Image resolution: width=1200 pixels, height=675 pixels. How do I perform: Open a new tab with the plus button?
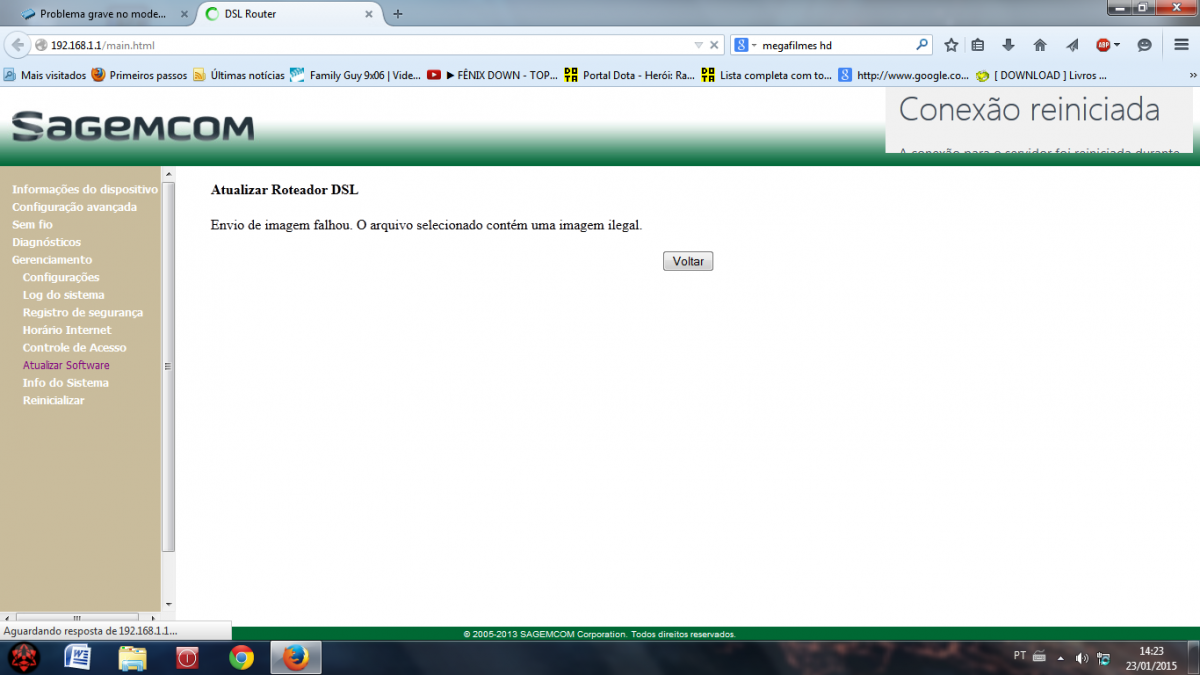(x=398, y=14)
